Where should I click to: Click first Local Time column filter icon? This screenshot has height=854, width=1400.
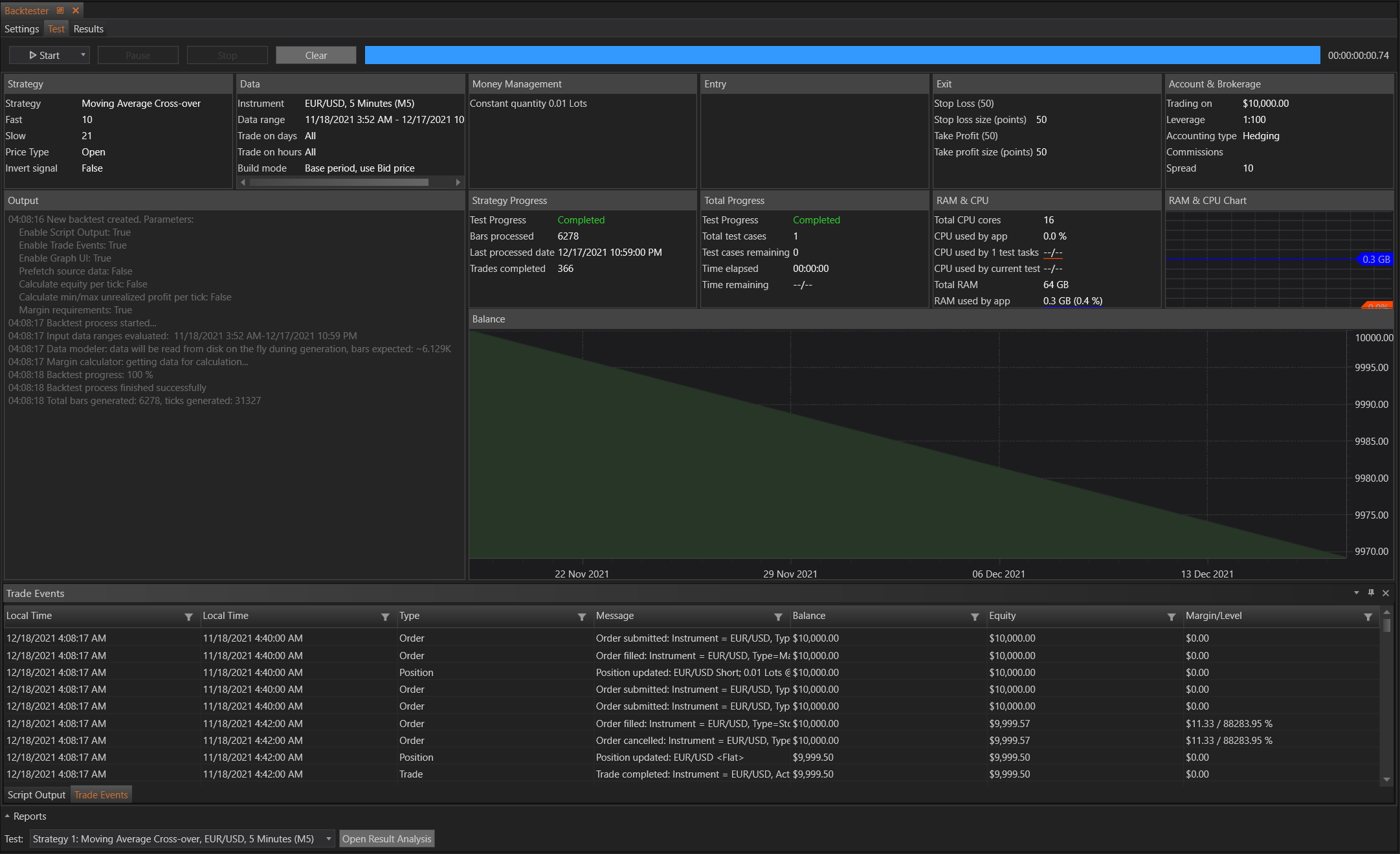188,617
